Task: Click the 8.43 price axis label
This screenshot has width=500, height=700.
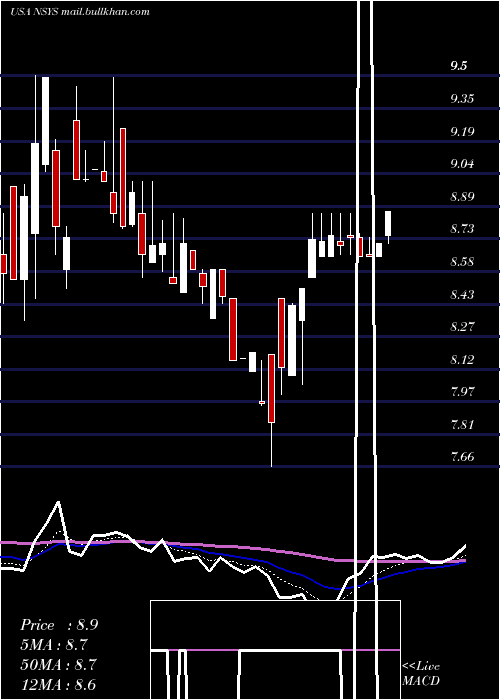Action: tap(462, 295)
